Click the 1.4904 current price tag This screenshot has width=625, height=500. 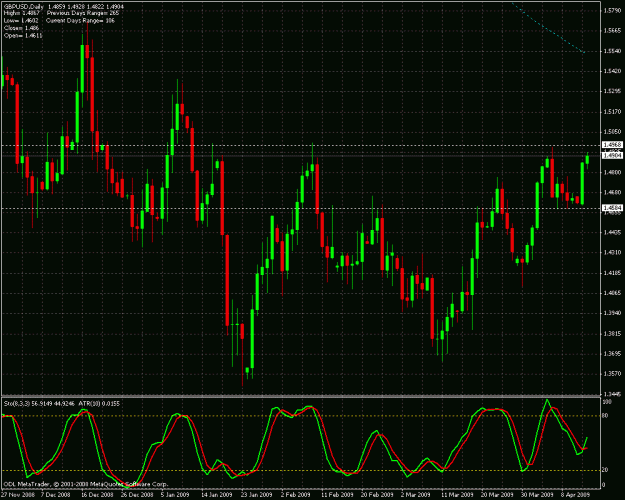[612, 156]
